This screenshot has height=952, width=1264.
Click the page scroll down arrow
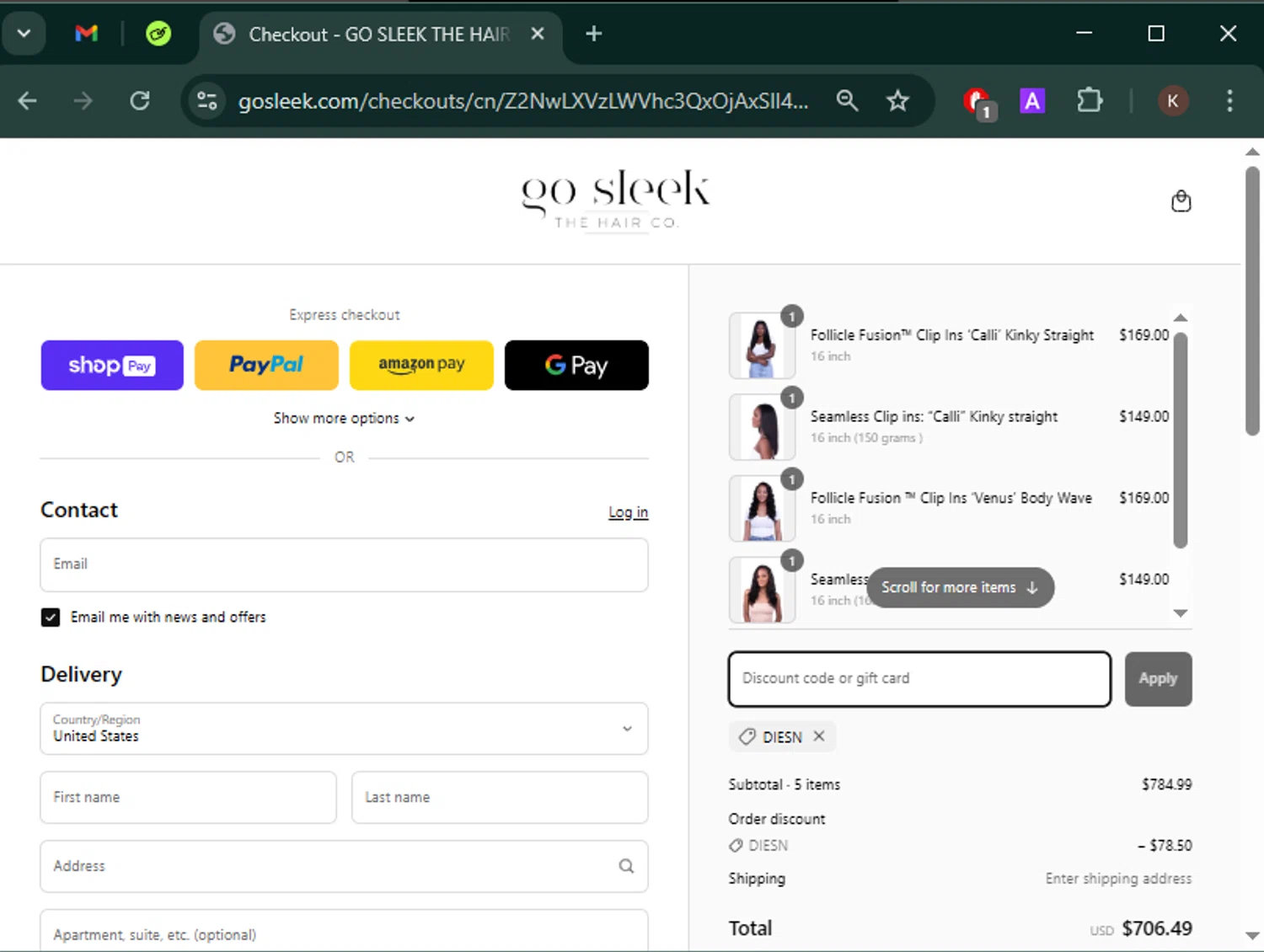click(x=1252, y=935)
